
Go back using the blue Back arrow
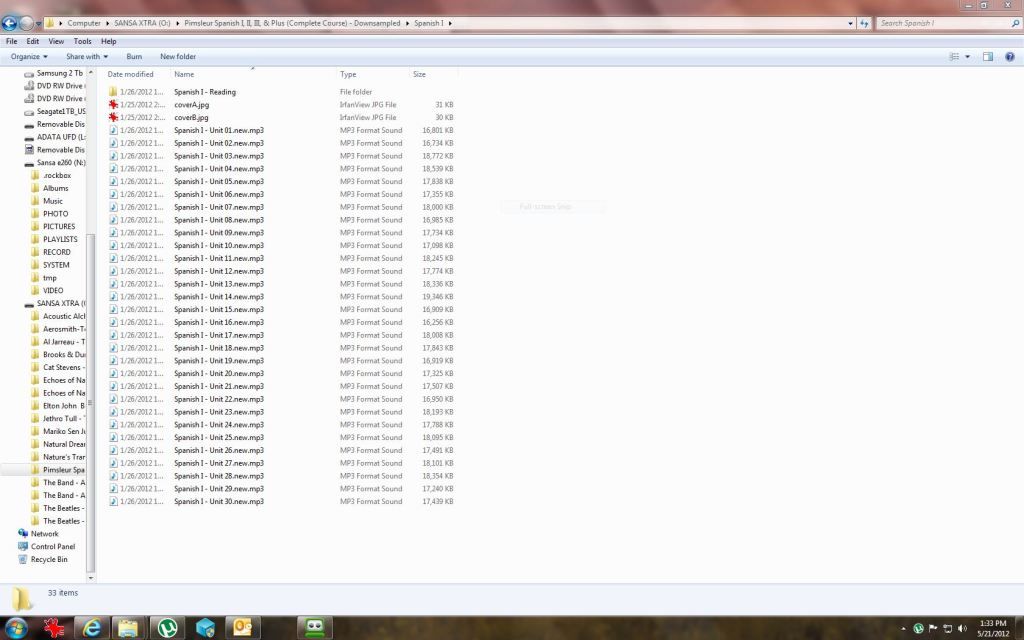coord(9,23)
